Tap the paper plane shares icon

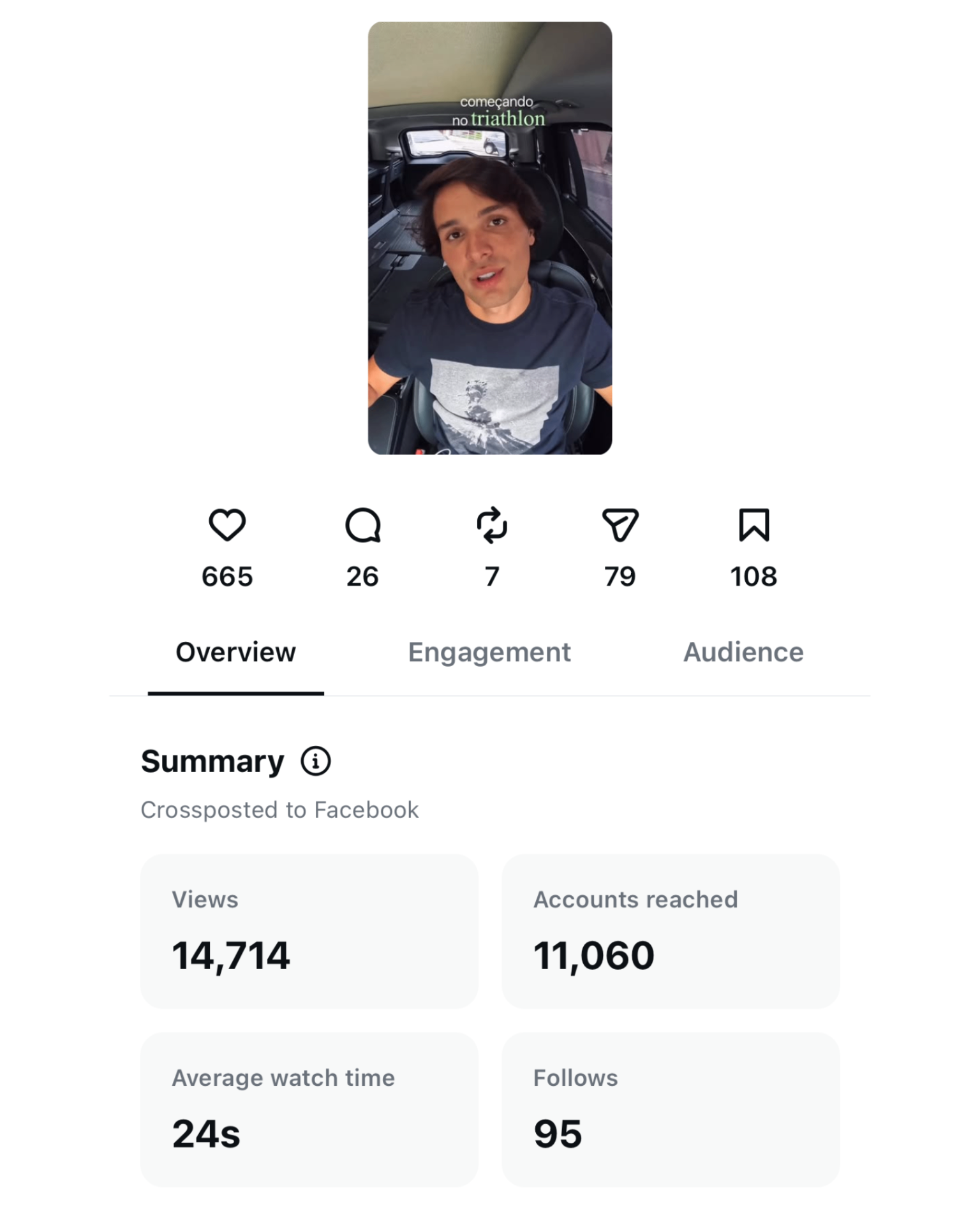(x=620, y=525)
